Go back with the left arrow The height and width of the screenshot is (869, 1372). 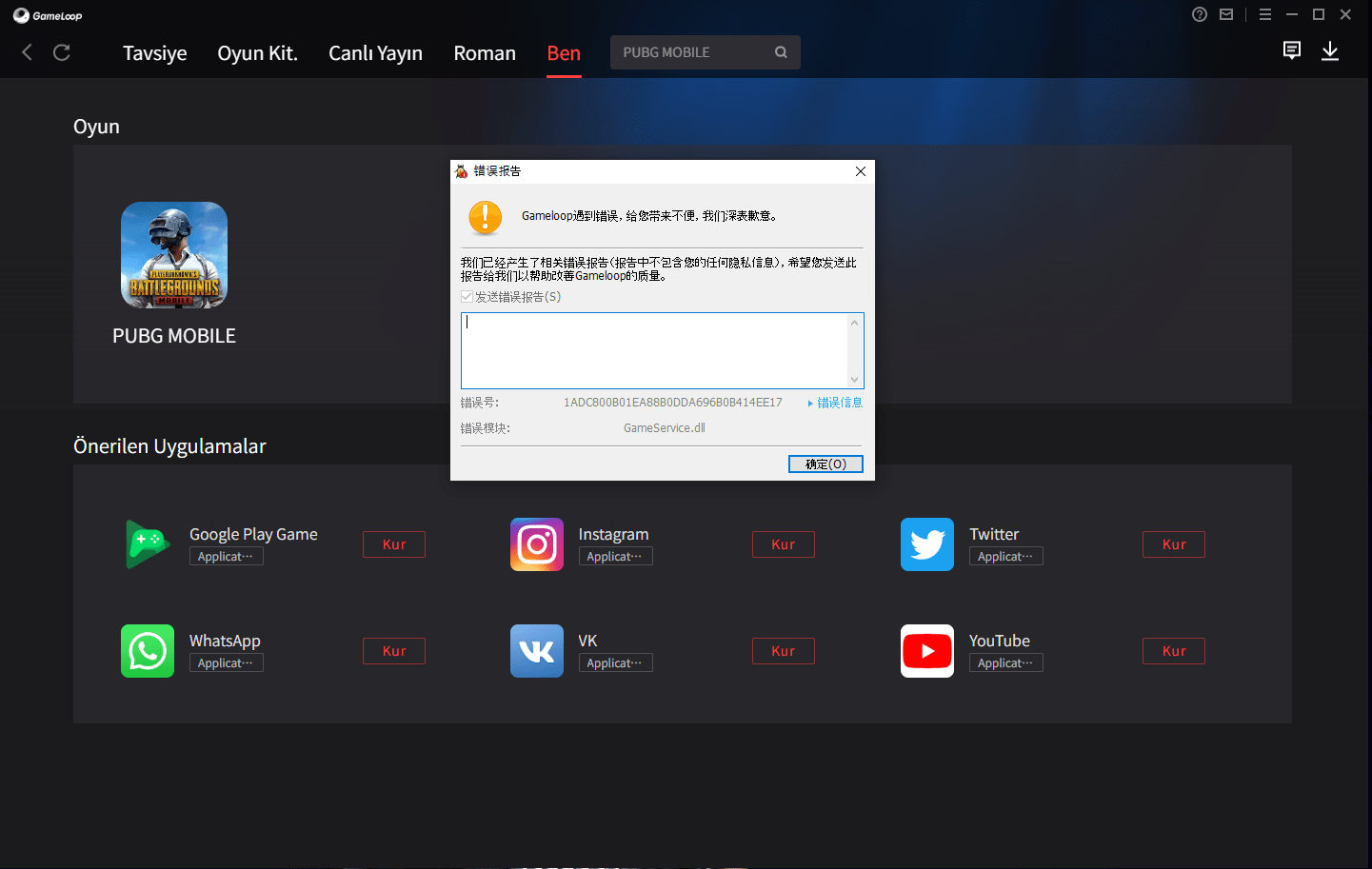coord(27,52)
